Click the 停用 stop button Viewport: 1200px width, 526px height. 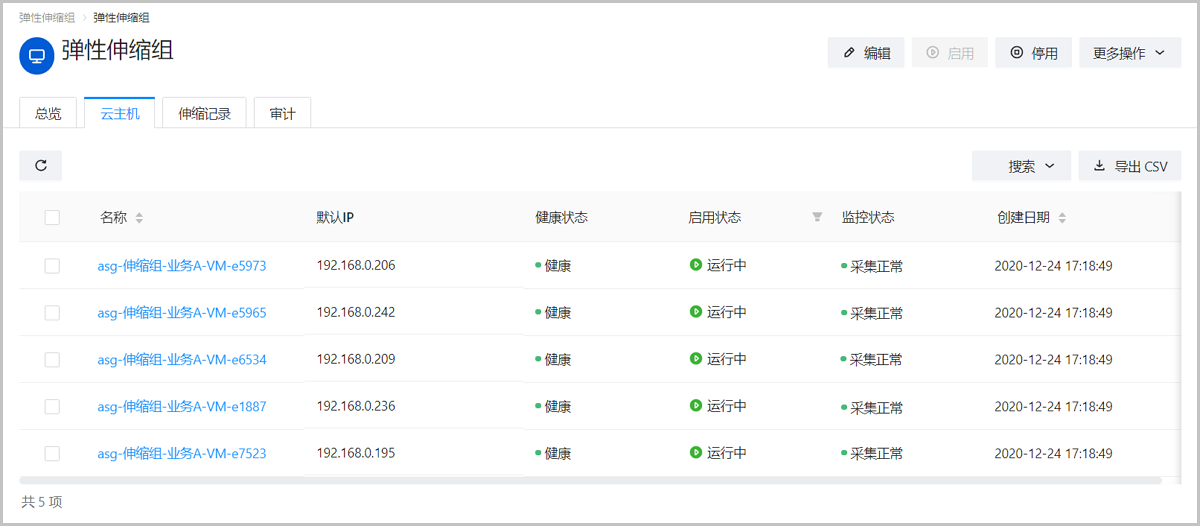1034,53
